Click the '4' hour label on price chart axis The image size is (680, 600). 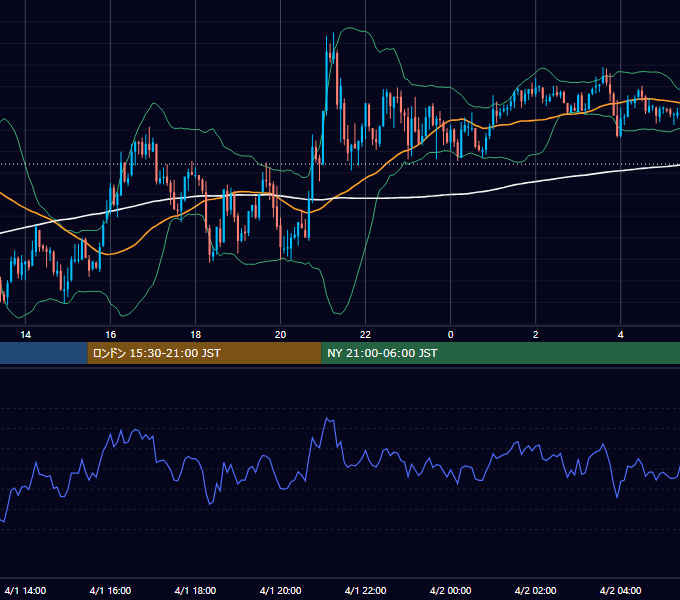(x=621, y=335)
